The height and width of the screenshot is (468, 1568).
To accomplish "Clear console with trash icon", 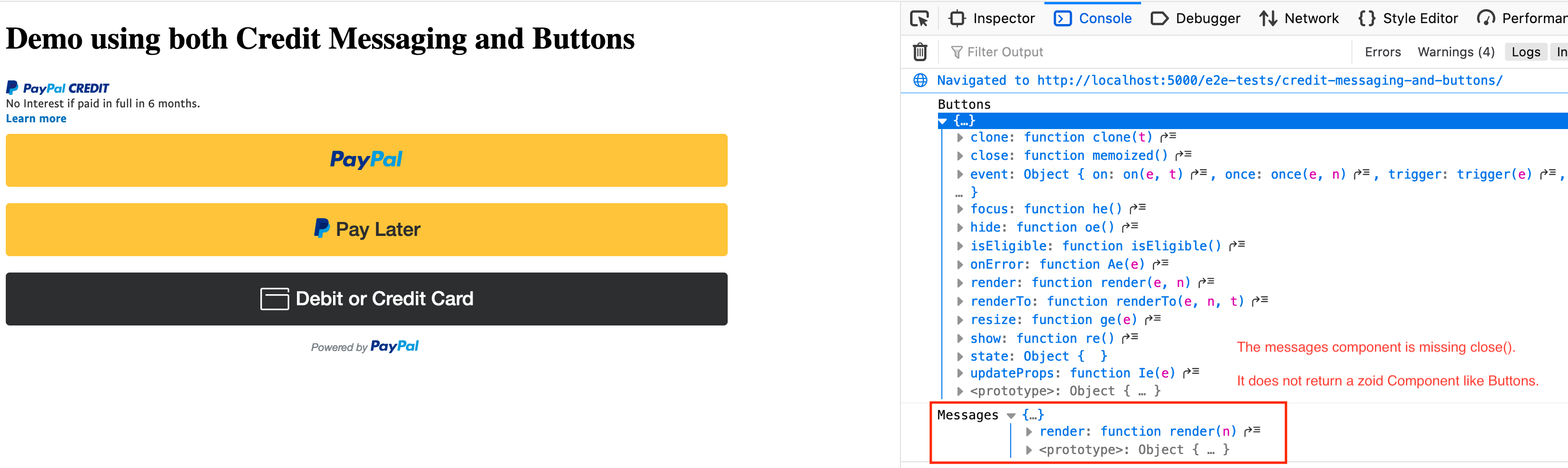I will click(920, 52).
